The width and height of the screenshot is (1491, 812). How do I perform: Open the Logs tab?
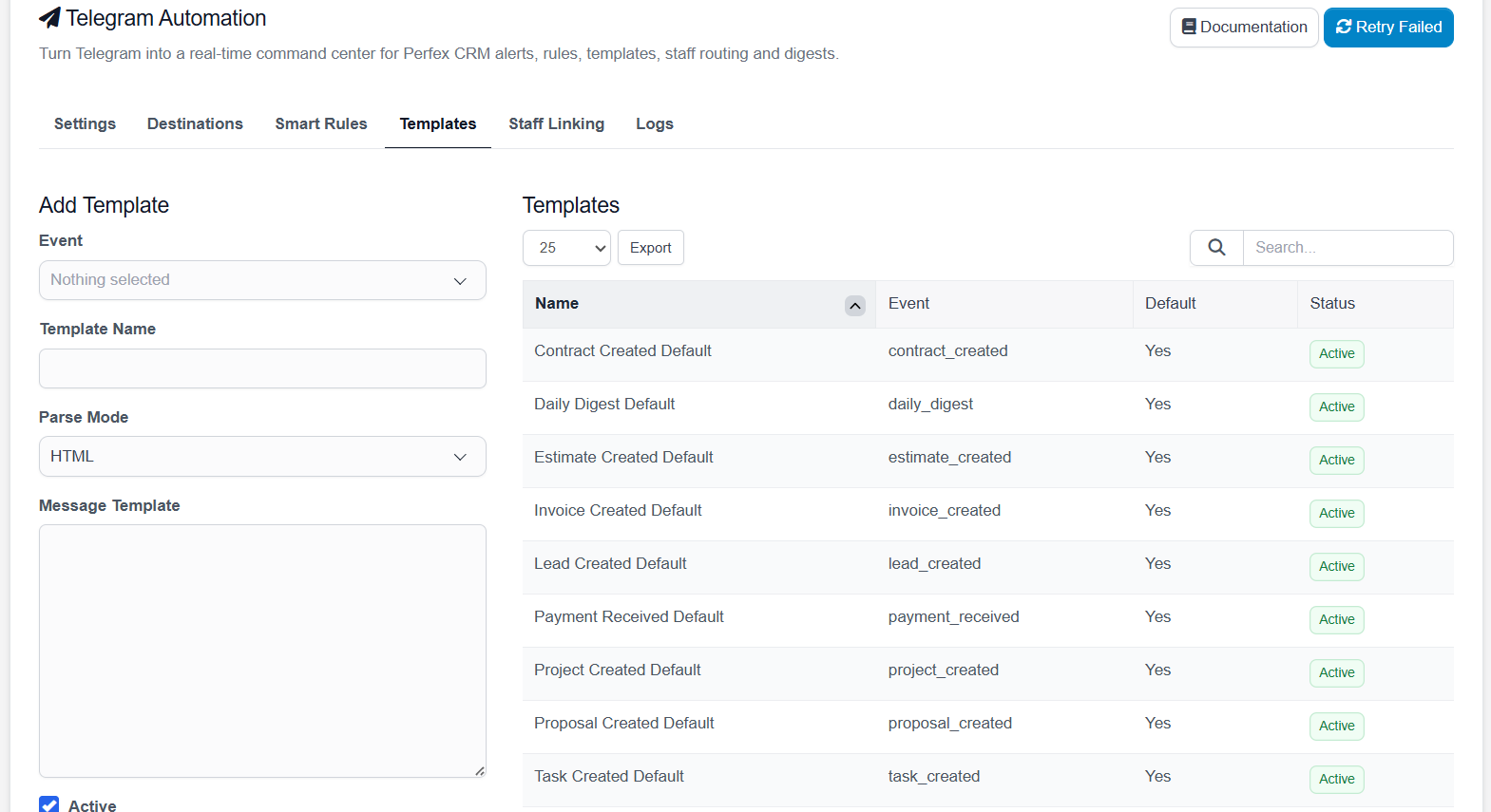655,123
